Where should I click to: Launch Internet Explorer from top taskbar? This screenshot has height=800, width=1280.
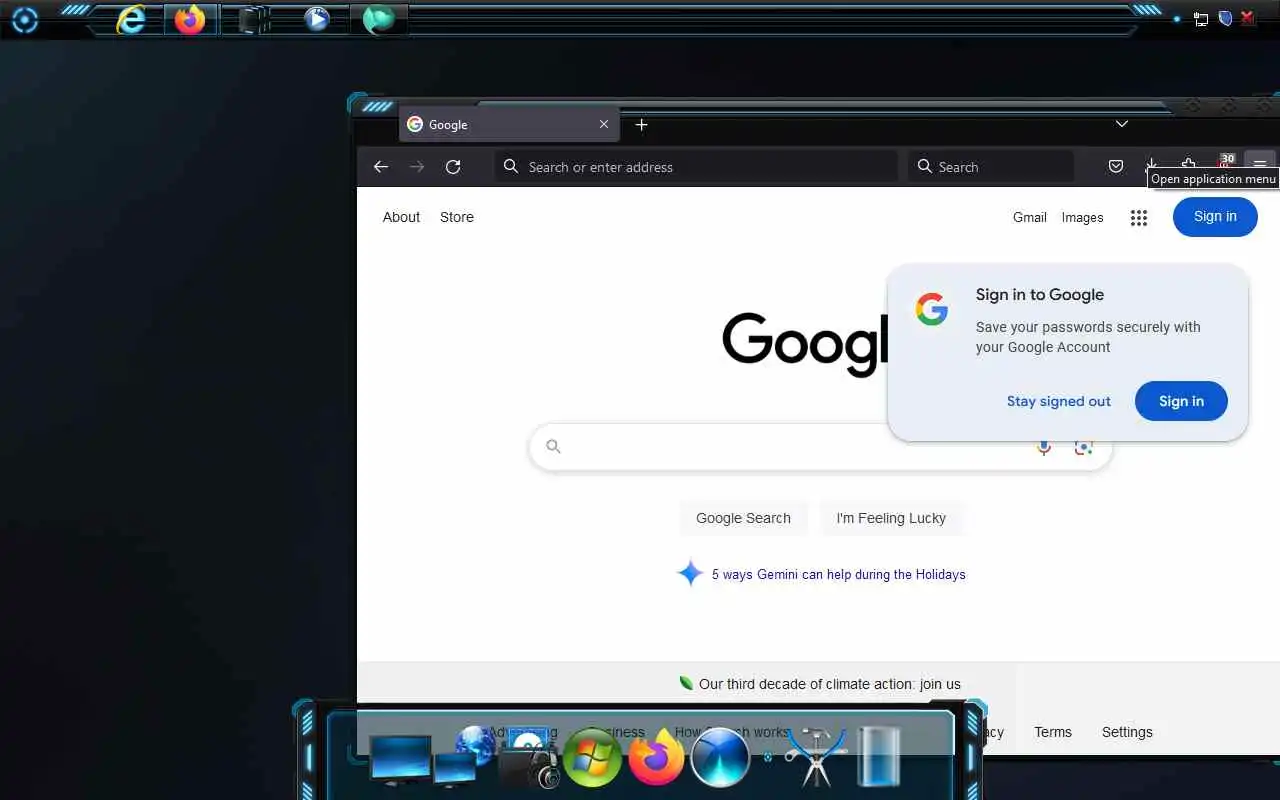[131, 19]
